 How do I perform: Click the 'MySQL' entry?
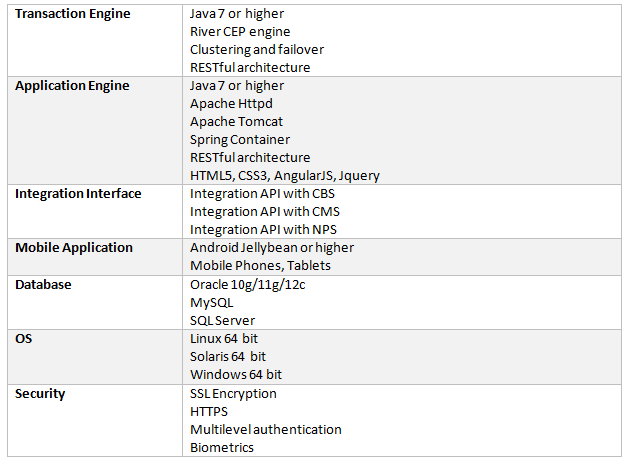coord(212,303)
